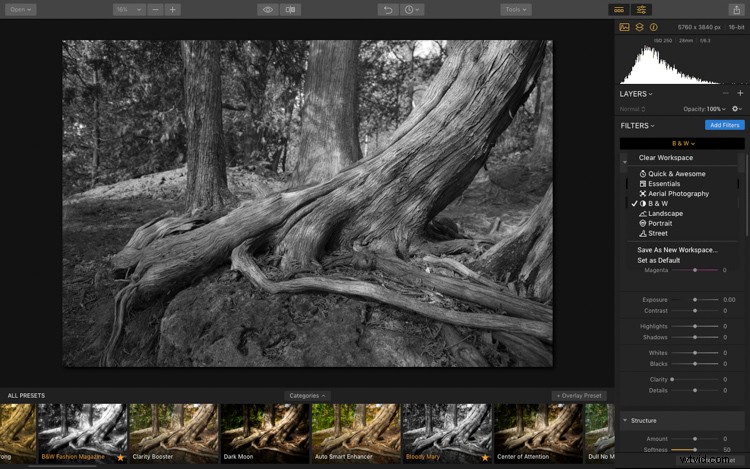Image resolution: width=750 pixels, height=469 pixels.
Task: Open the file Open menu
Action: click(21, 10)
